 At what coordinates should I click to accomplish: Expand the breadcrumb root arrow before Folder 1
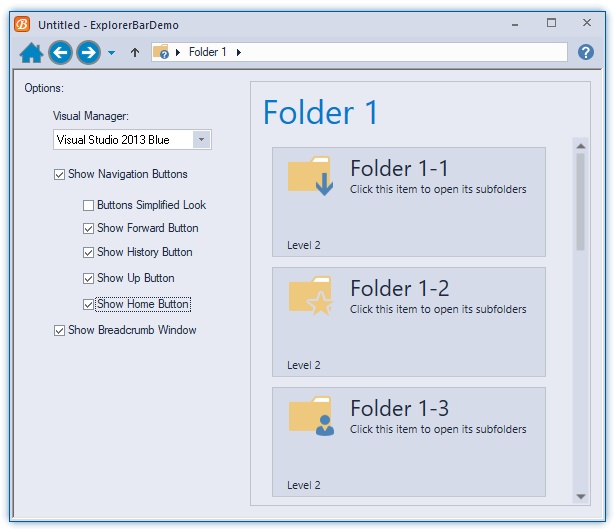(178, 52)
